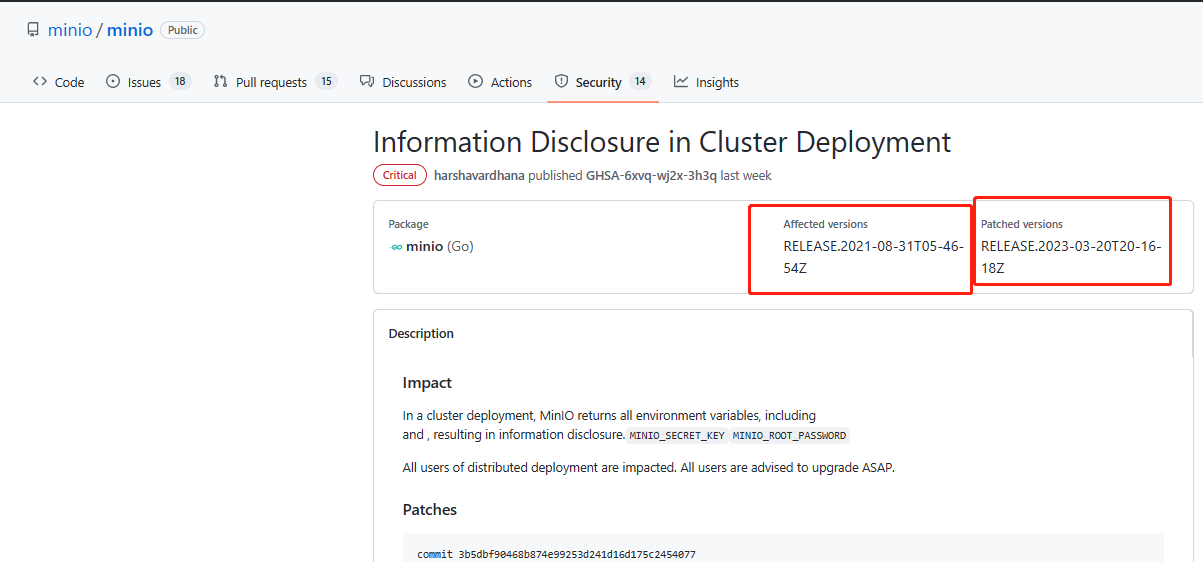Click the Pull requests branch icon

[x=221, y=82]
